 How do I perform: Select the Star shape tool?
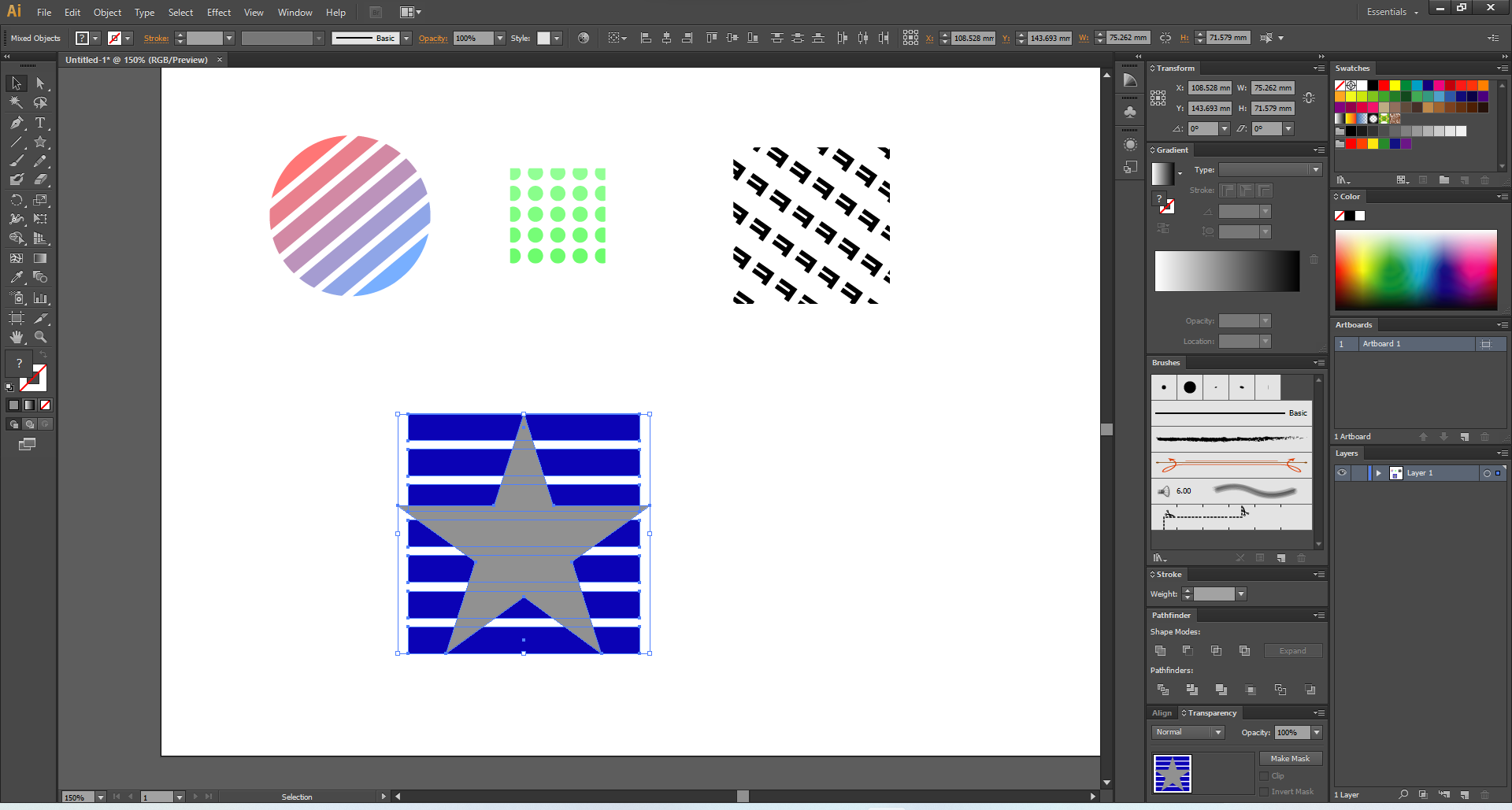(40, 142)
